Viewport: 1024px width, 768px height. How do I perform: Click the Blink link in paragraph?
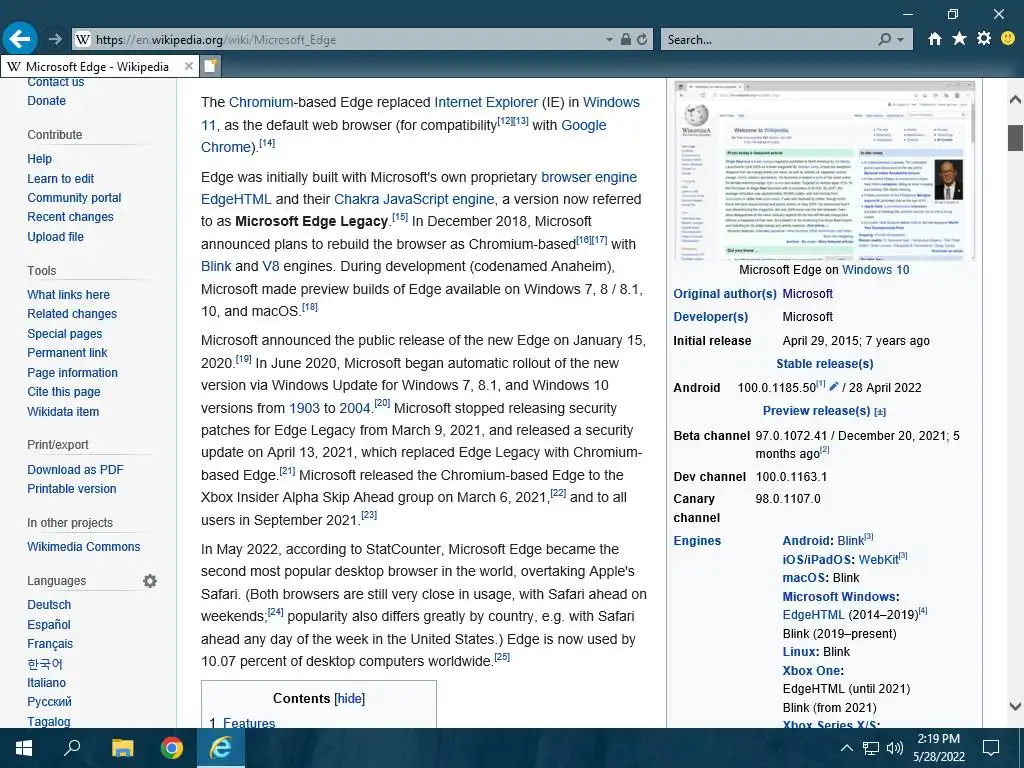coord(216,266)
